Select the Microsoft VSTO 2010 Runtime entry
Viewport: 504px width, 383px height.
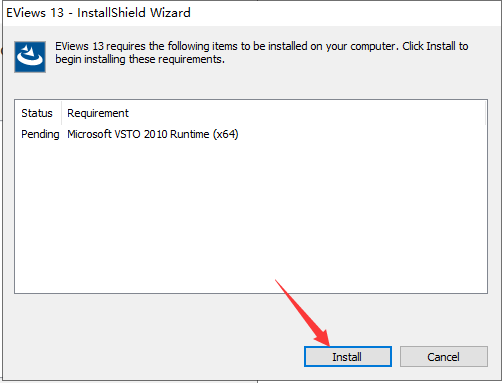point(153,134)
